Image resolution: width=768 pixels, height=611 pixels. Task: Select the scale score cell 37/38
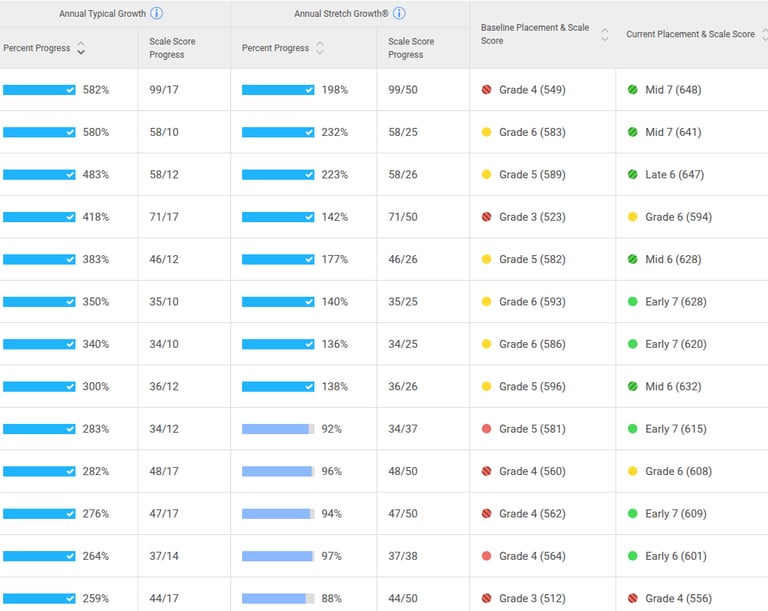coord(403,556)
